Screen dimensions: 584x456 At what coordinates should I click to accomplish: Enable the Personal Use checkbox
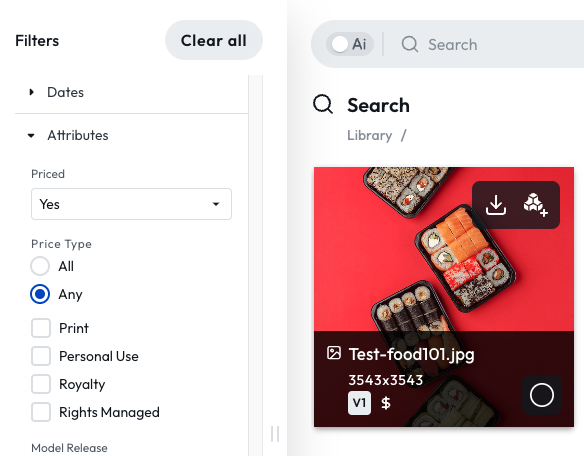click(41, 356)
